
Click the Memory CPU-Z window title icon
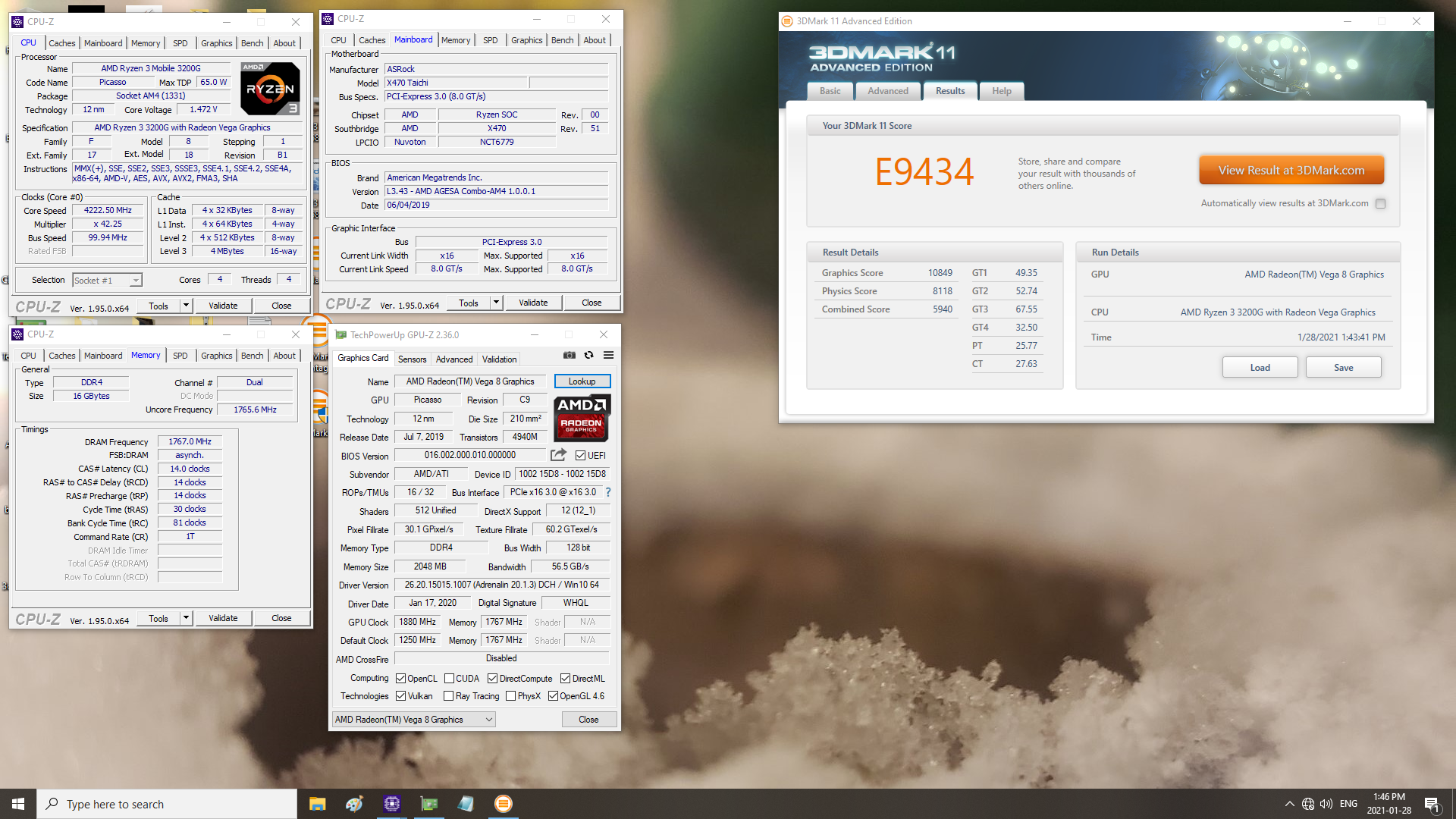coord(17,334)
